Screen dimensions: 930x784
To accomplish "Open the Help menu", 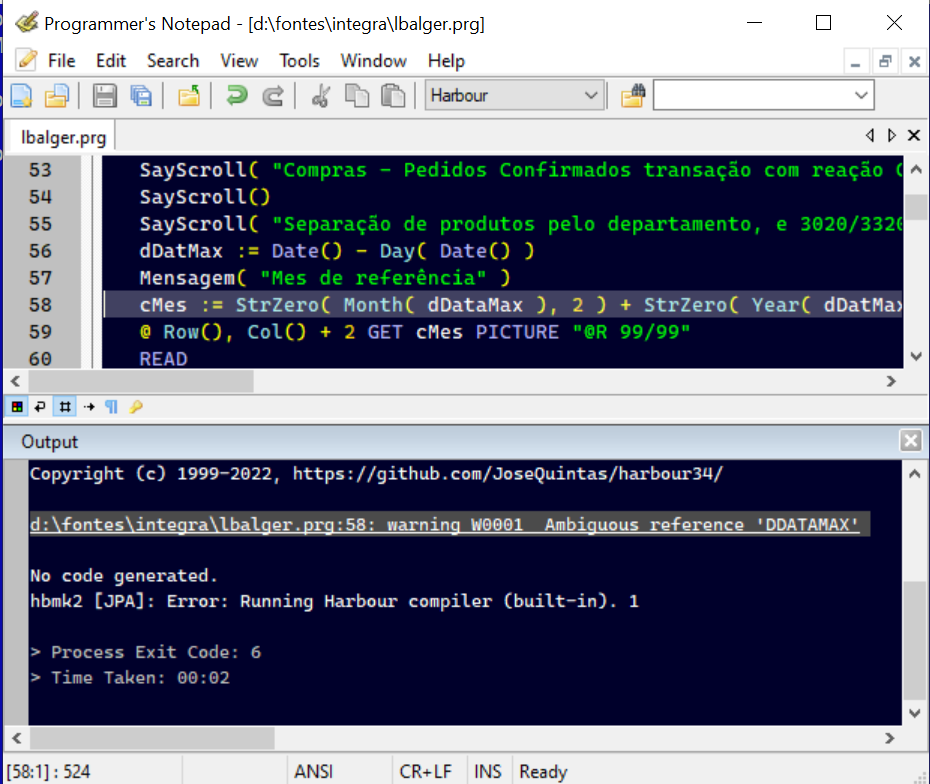I will pyautogui.click(x=446, y=61).
